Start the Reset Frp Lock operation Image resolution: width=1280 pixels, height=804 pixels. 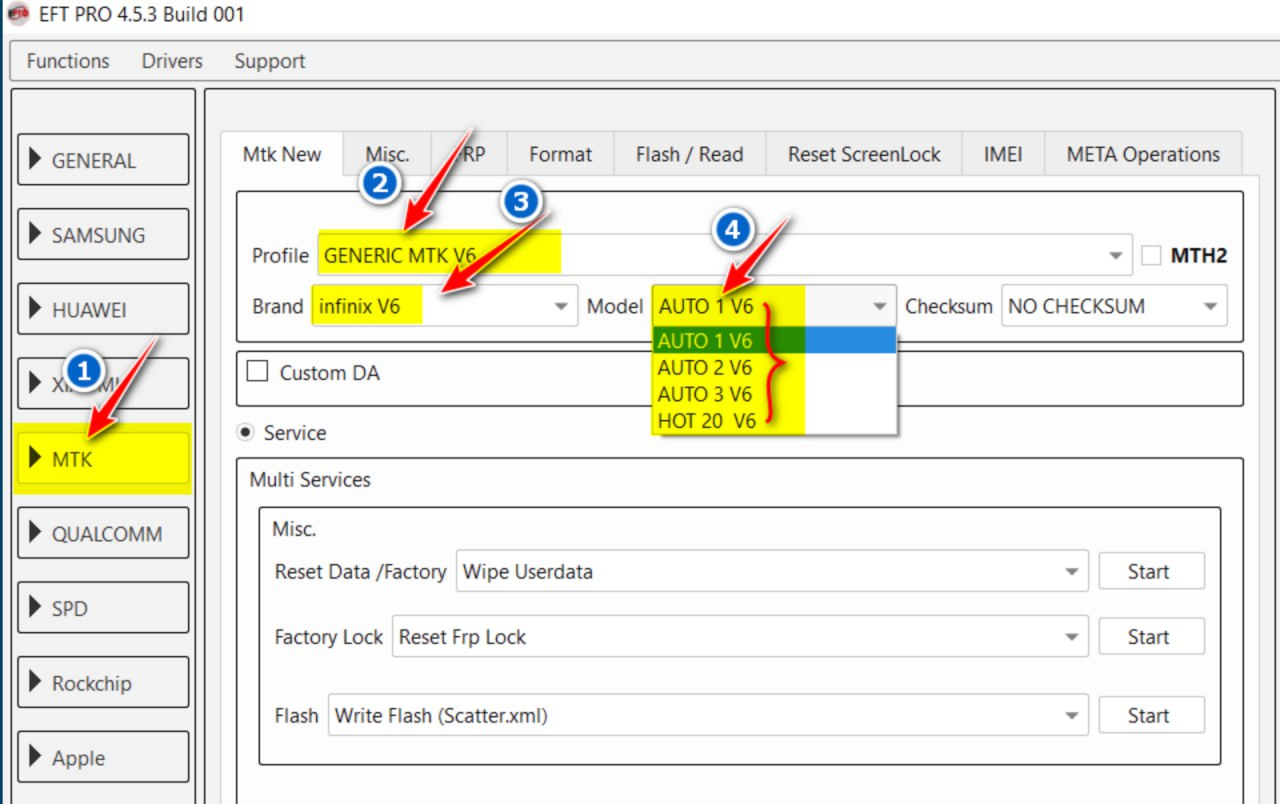point(1152,637)
